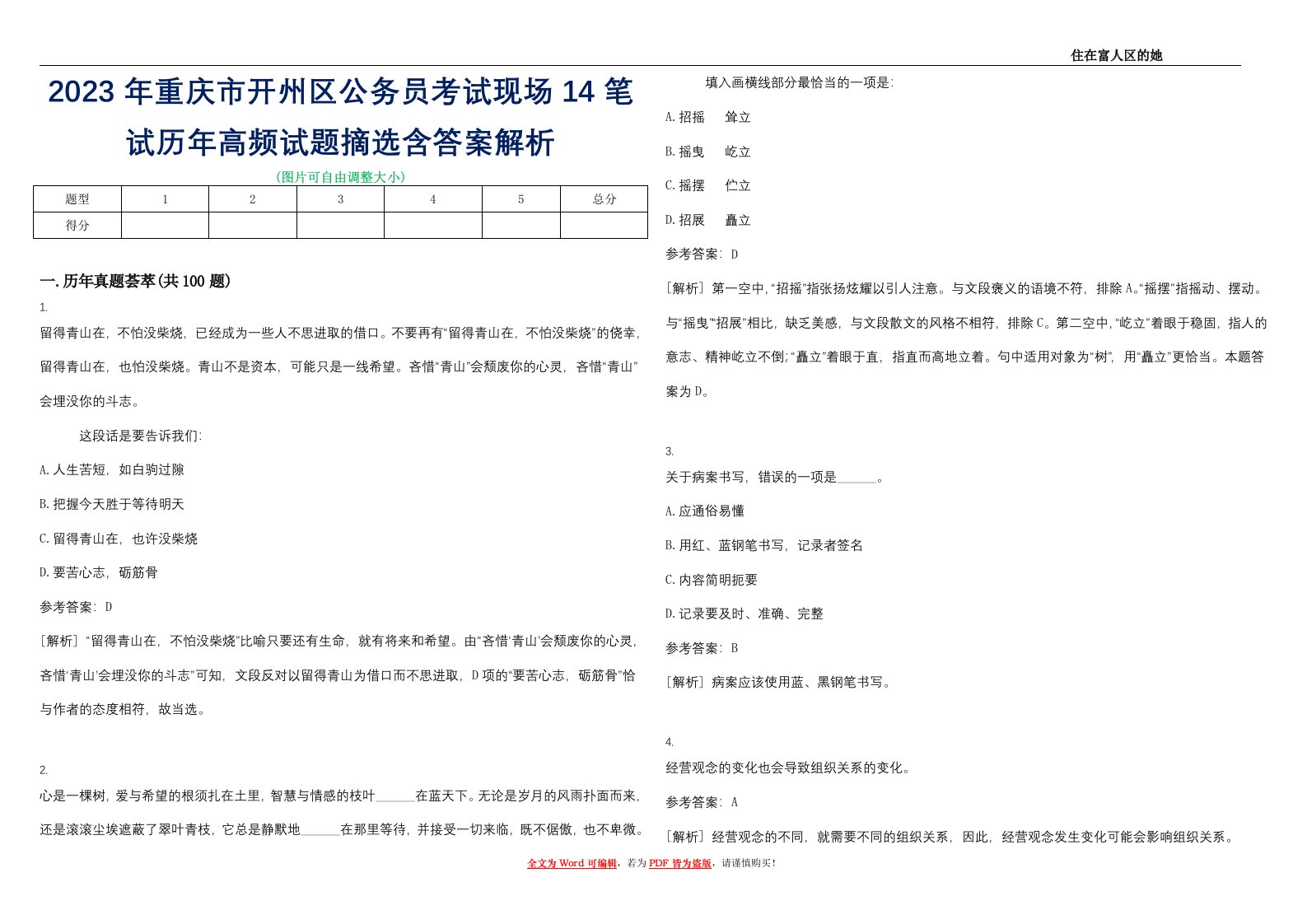Select option D. 记录要及时、准确、完整
Image resolution: width=1307 pixels, height=924 pixels.
tap(745, 614)
